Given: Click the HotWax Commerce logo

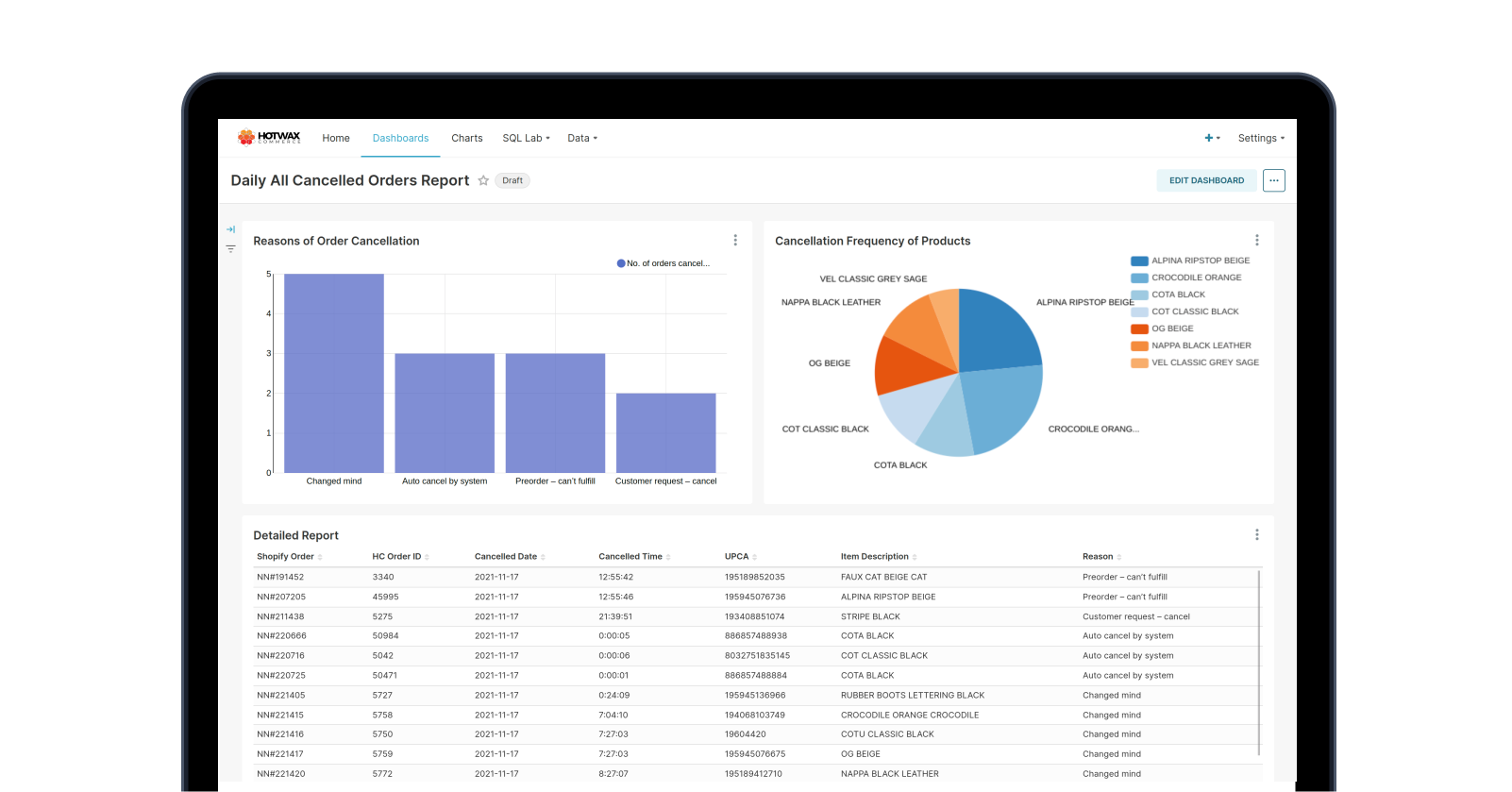Looking at the screenshot, I should [x=269, y=138].
